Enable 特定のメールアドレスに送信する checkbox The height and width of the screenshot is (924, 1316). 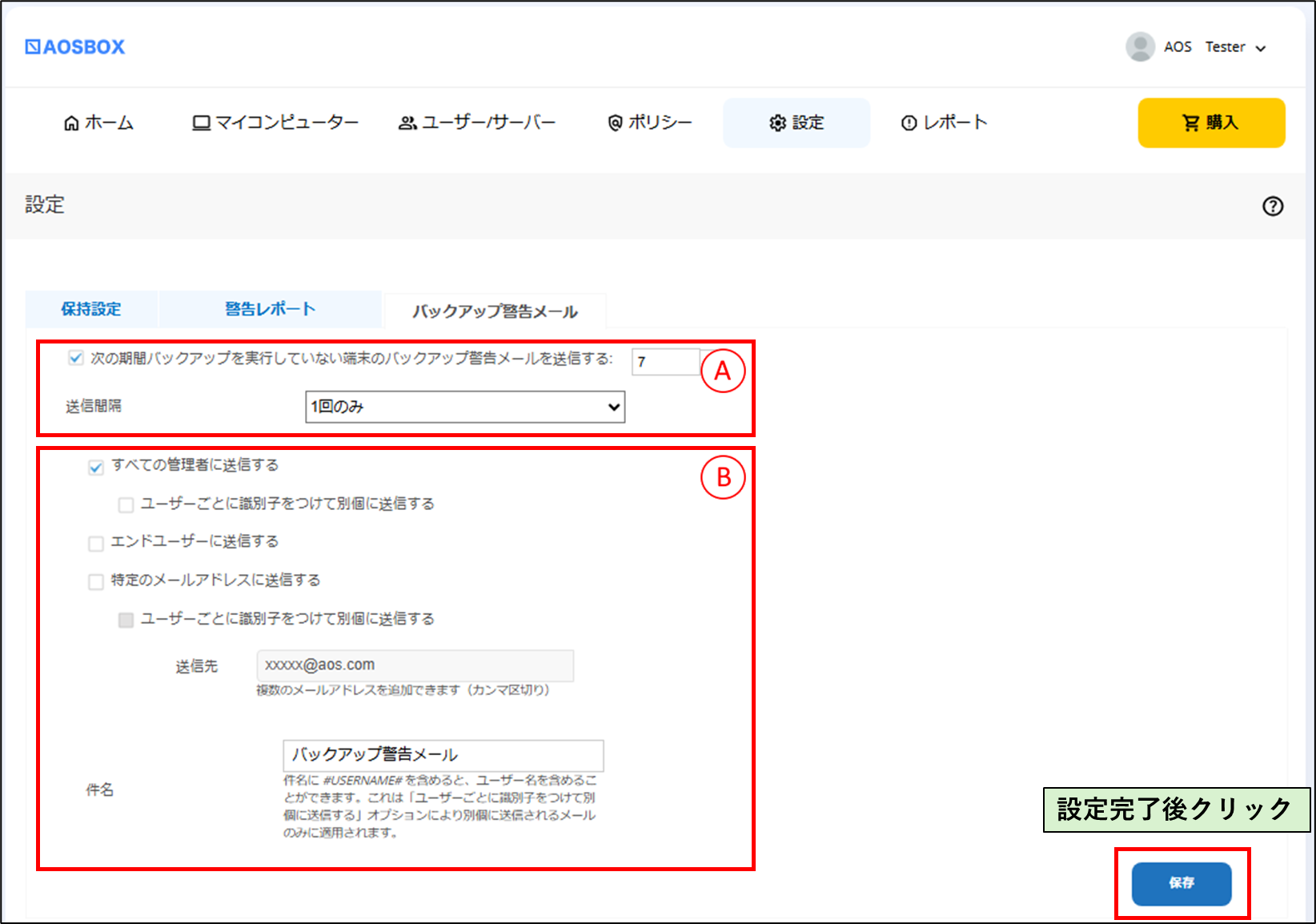96,582
